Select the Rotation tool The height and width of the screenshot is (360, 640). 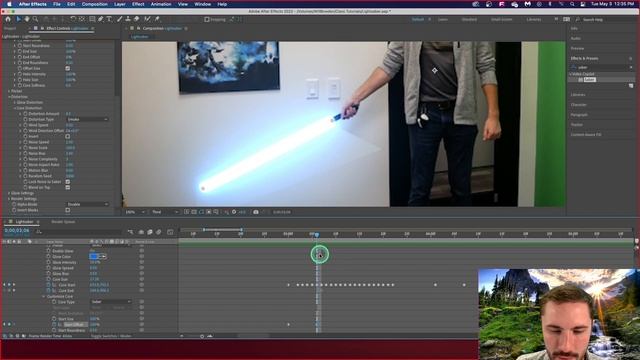[x=73, y=19]
